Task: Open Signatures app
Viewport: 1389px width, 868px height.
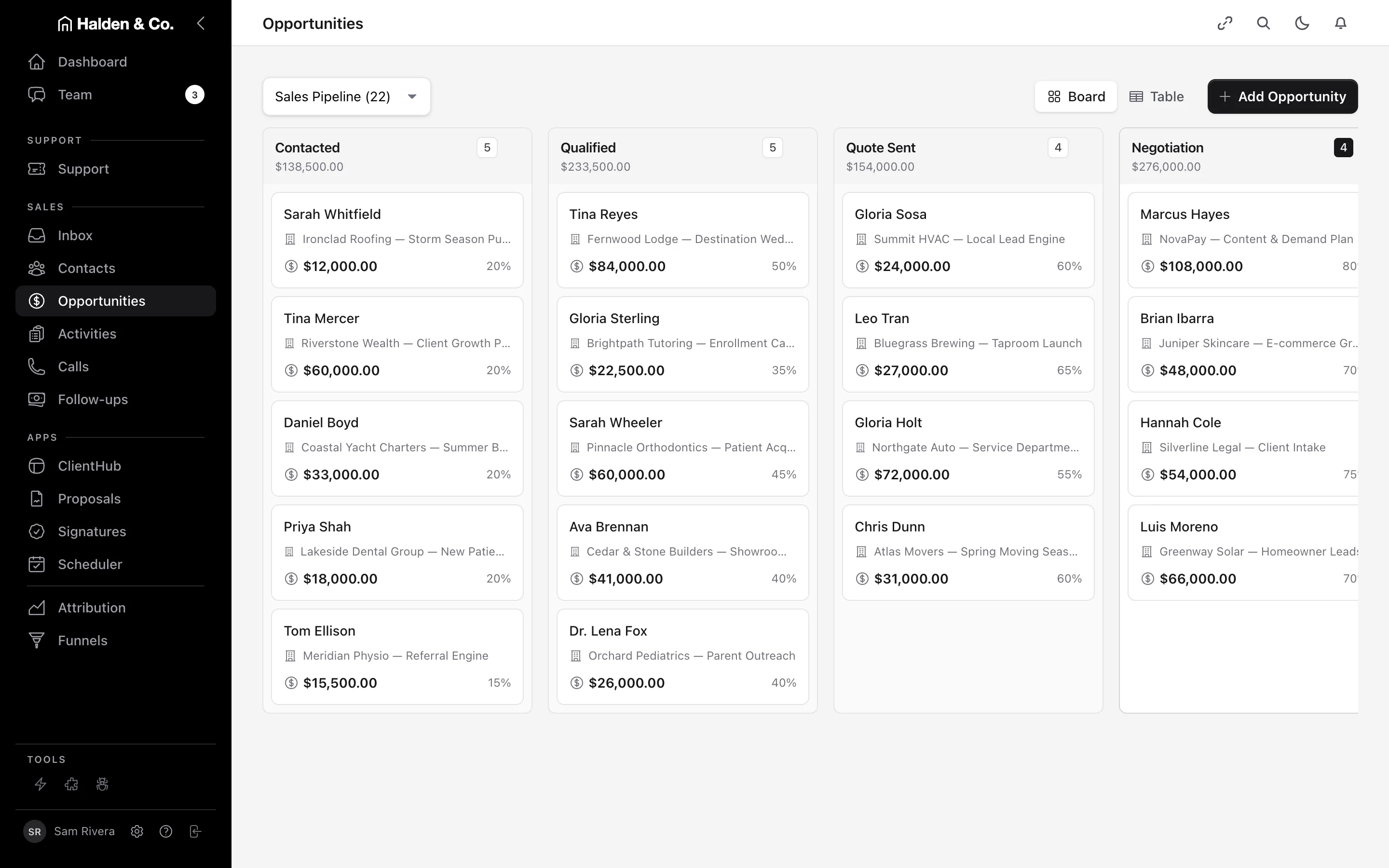Action: pyautogui.click(x=115, y=531)
